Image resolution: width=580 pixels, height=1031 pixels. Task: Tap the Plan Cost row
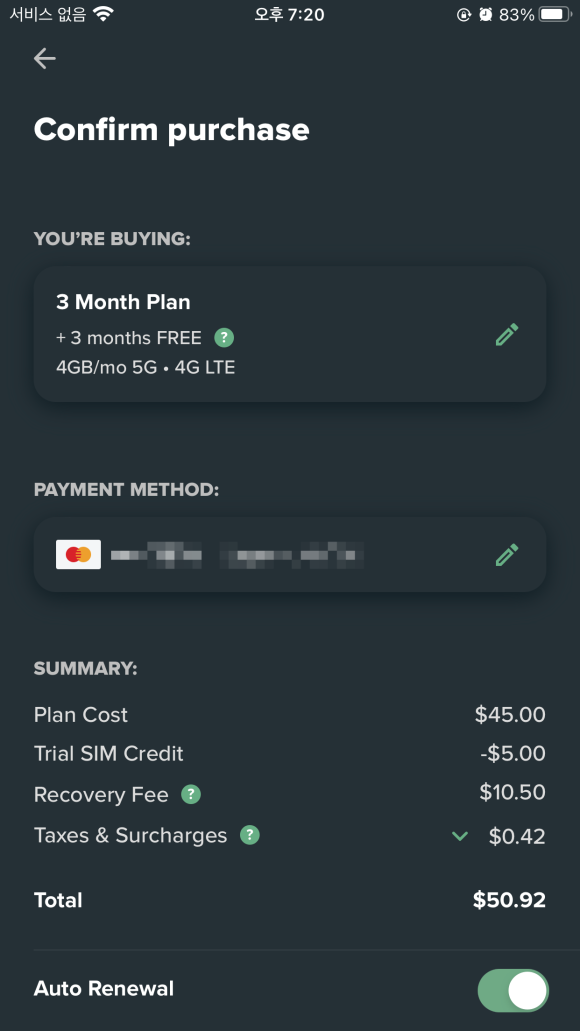290,715
